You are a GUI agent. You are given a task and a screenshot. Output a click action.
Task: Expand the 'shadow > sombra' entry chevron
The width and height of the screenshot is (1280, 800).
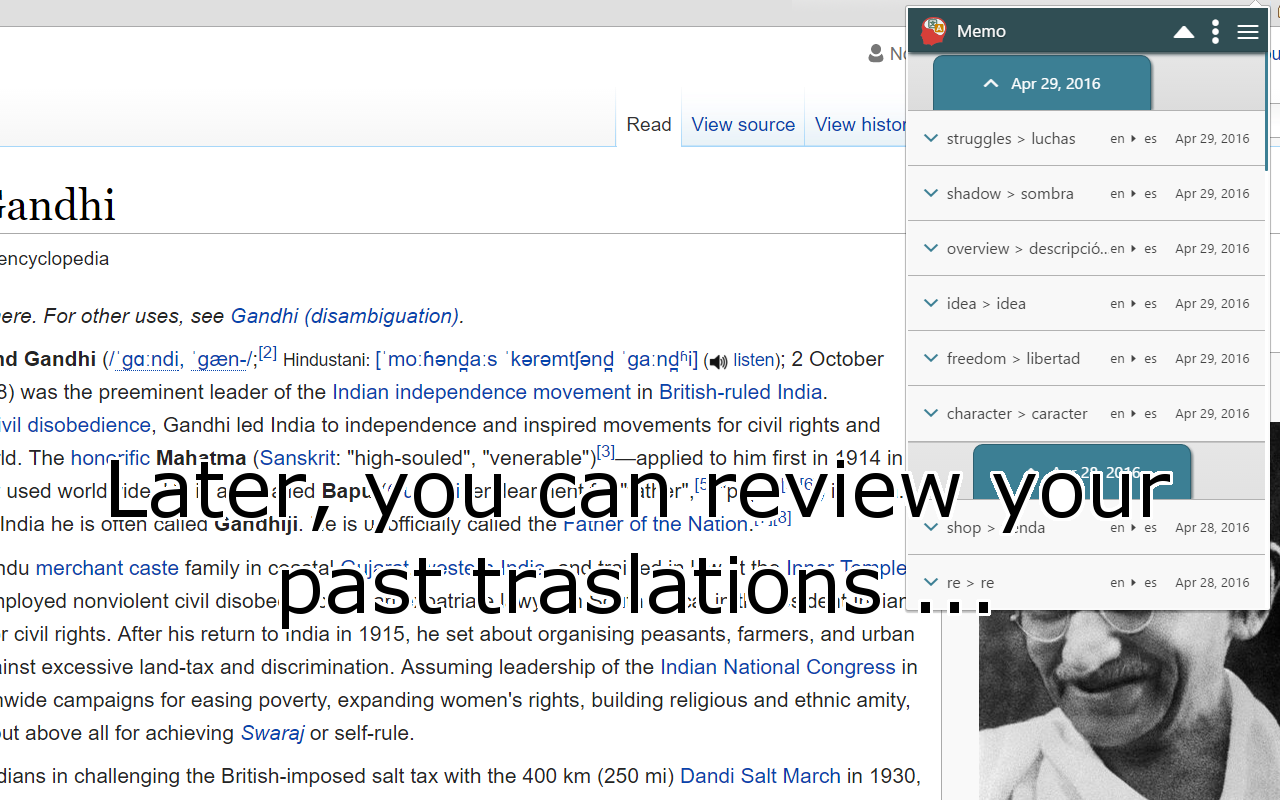click(x=931, y=193)
